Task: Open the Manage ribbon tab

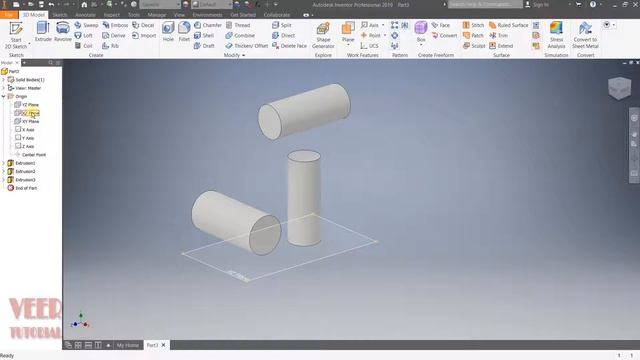Action: coord(157,15)
